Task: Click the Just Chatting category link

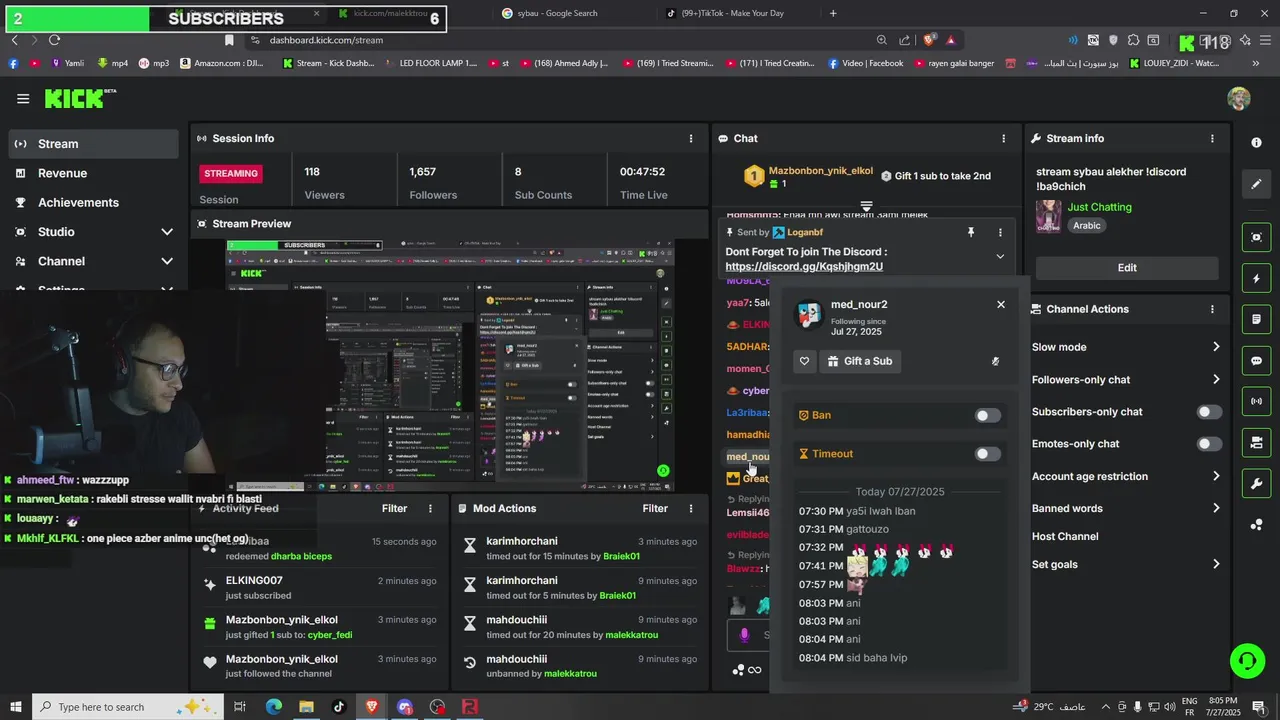Action: coord(1100,207)
